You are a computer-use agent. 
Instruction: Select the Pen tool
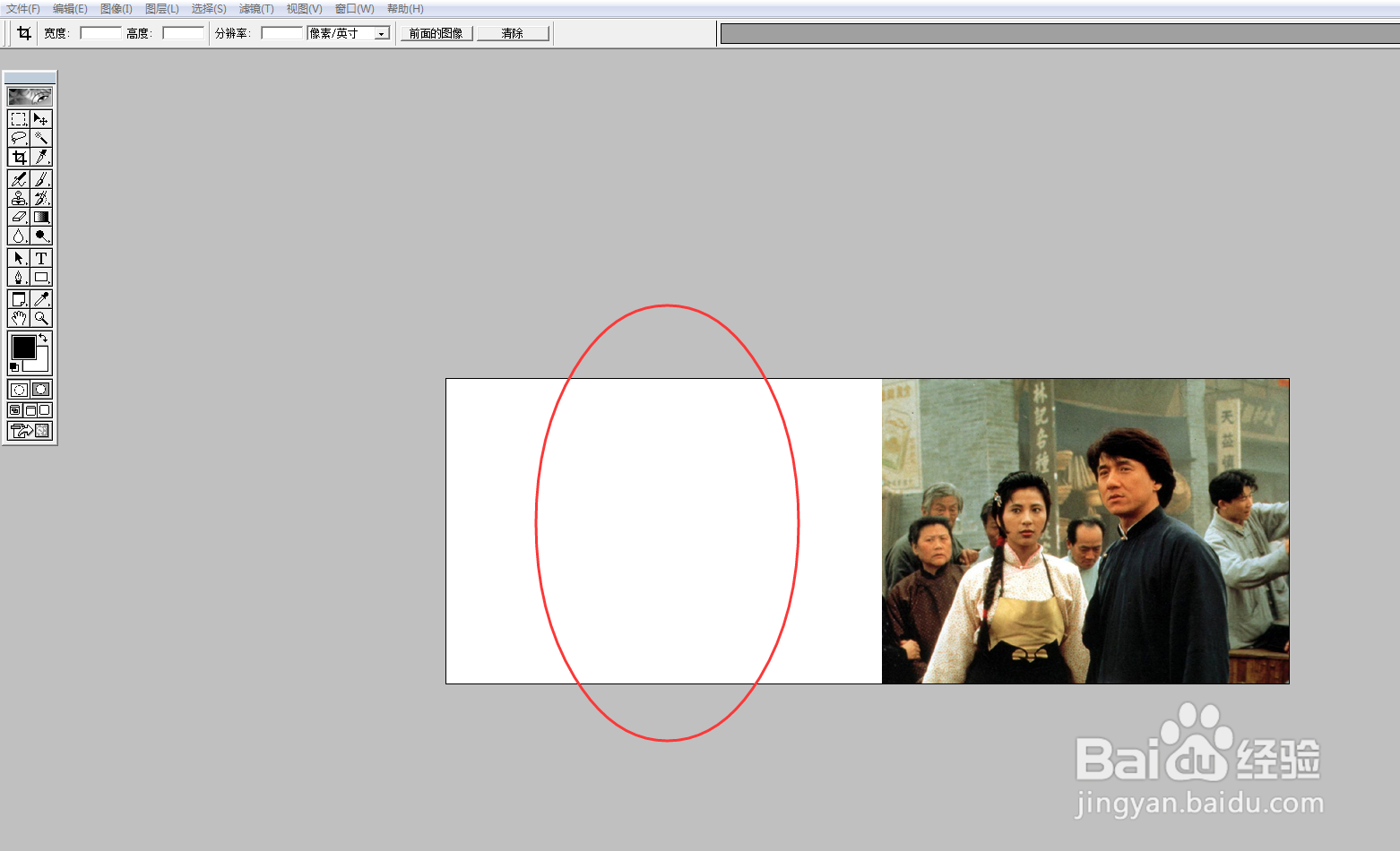[19, 277]
